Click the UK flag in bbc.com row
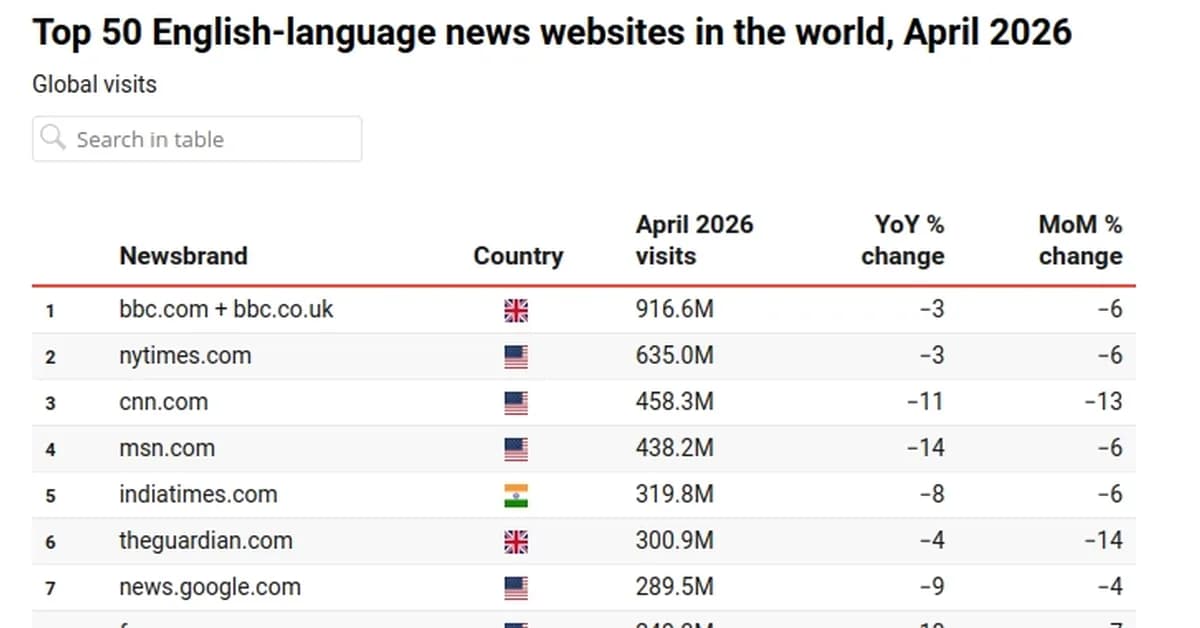Image resolution: width=1200 pixels, height=628 pixels. click(516, 311)
